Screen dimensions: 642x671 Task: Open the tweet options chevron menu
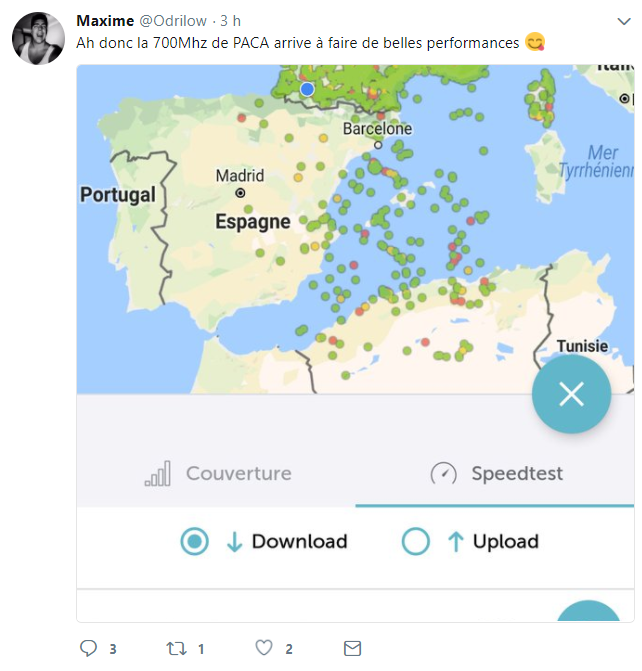624,20
